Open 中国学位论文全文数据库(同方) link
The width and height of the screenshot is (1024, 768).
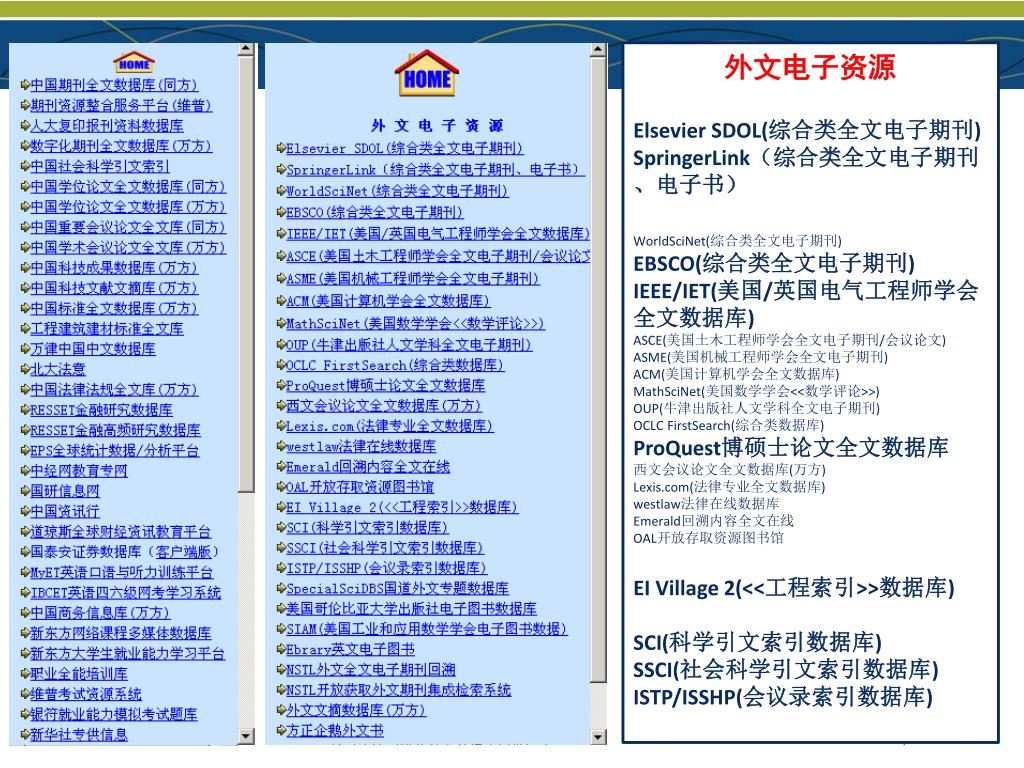click(x=128, y=186)
